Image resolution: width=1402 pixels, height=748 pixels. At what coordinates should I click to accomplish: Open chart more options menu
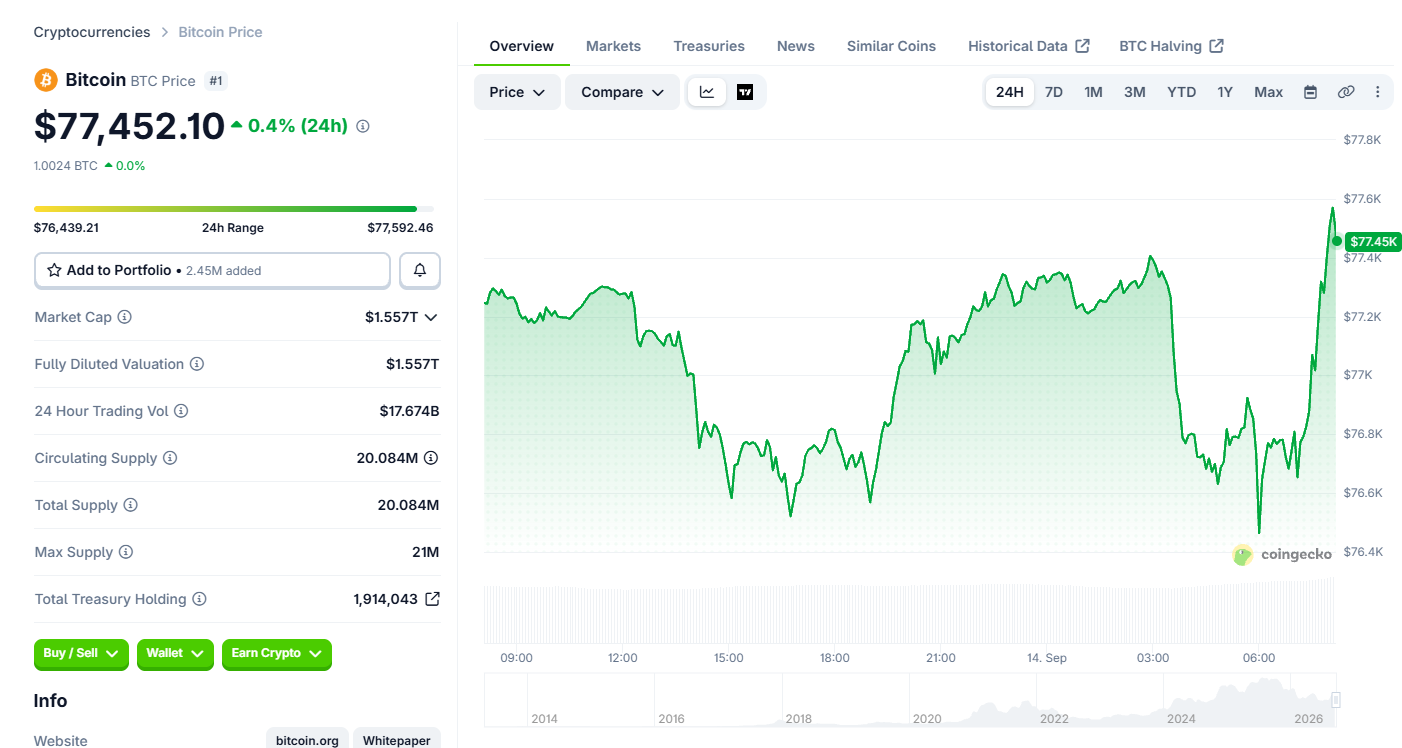pyautogui.click(x=1377, y=92)
